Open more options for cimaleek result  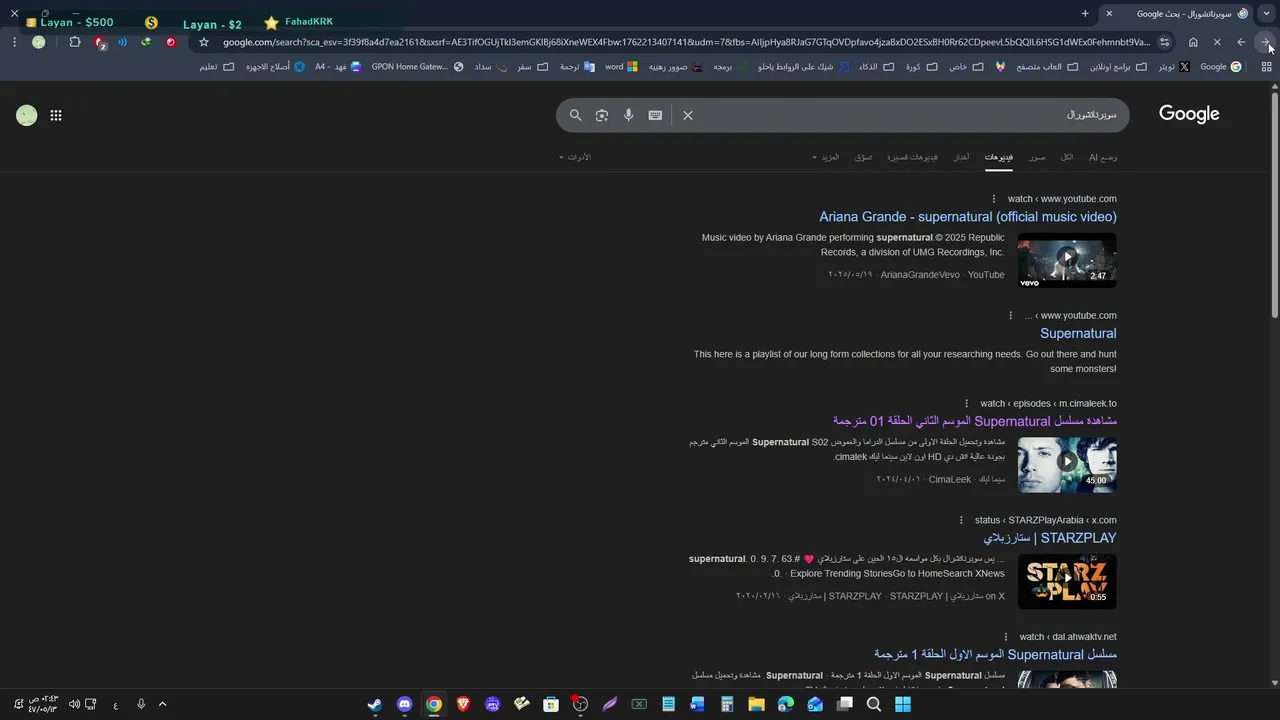[x=966, y=404]
